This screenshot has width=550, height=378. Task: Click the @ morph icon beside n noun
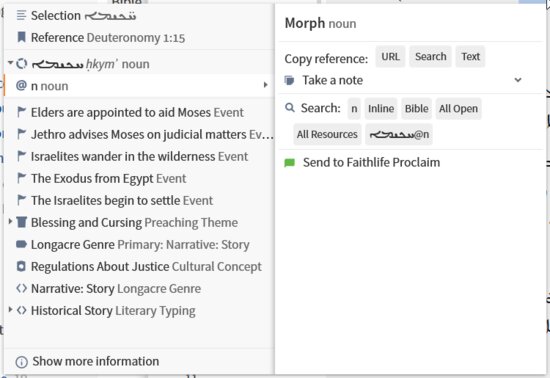[21, 86]
